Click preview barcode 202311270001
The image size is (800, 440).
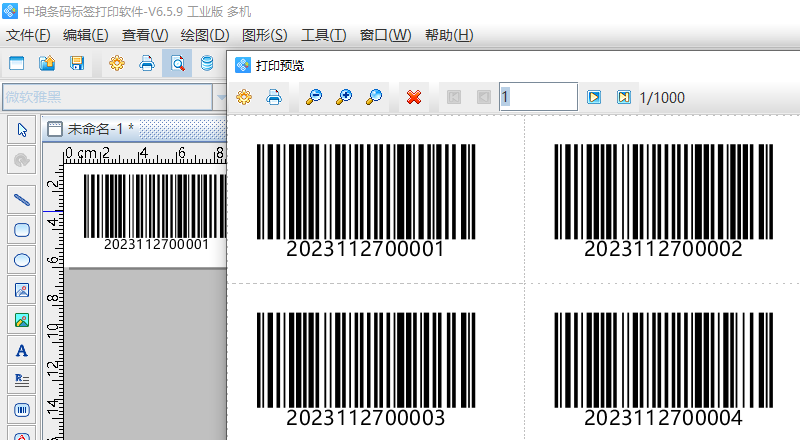[366, 201]
